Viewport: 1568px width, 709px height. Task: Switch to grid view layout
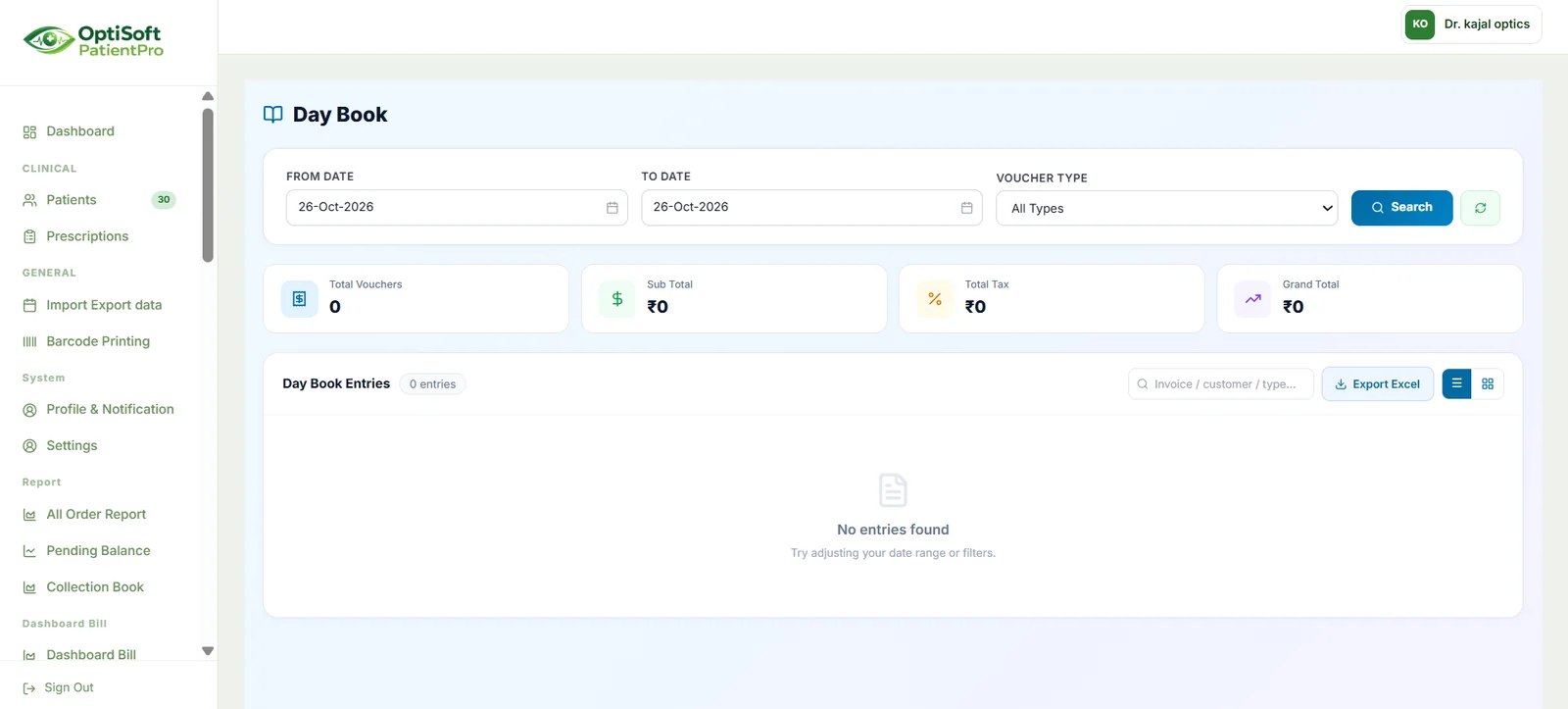[1488, 383]
